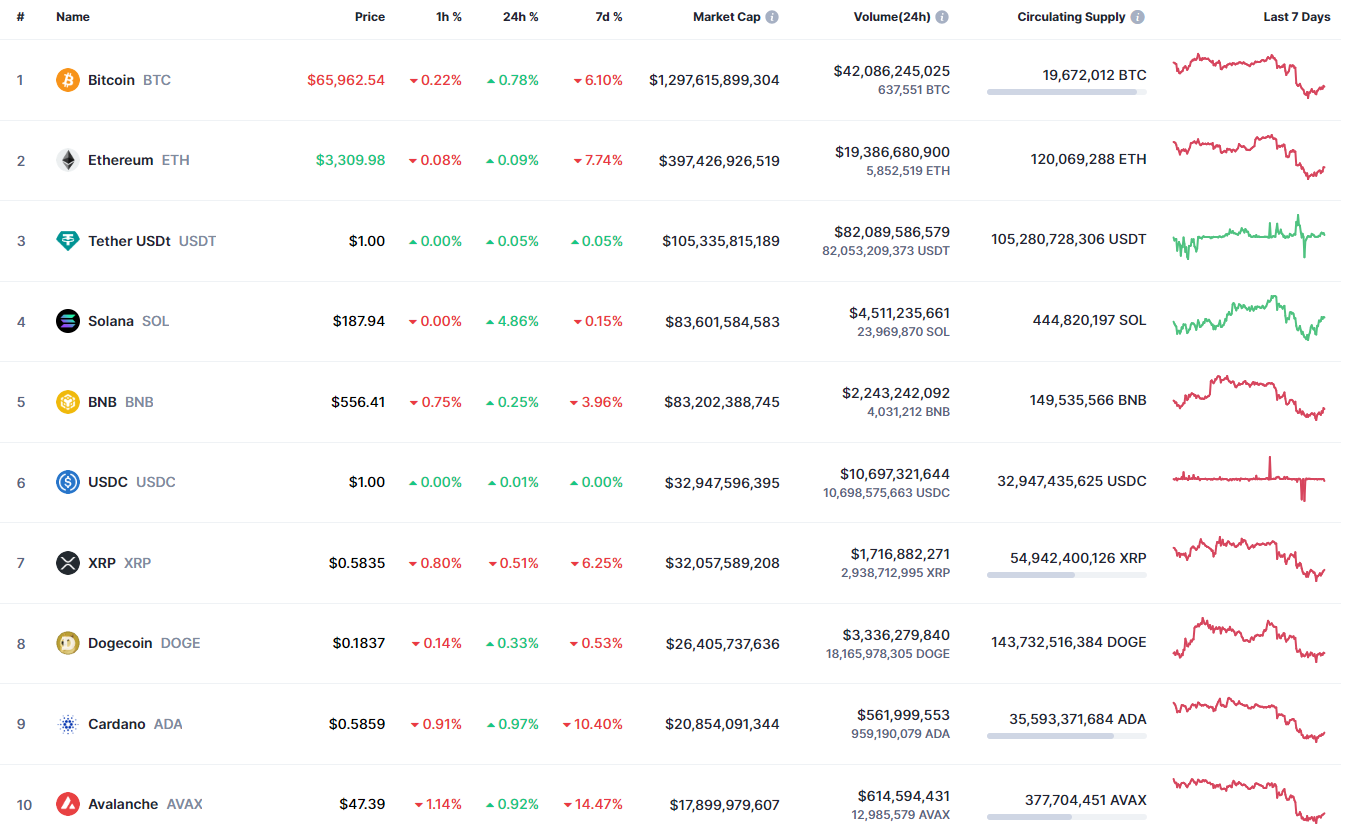The image size is (1356, 839).
Task: Click the BNB coin logo
Action: (68, 402)
